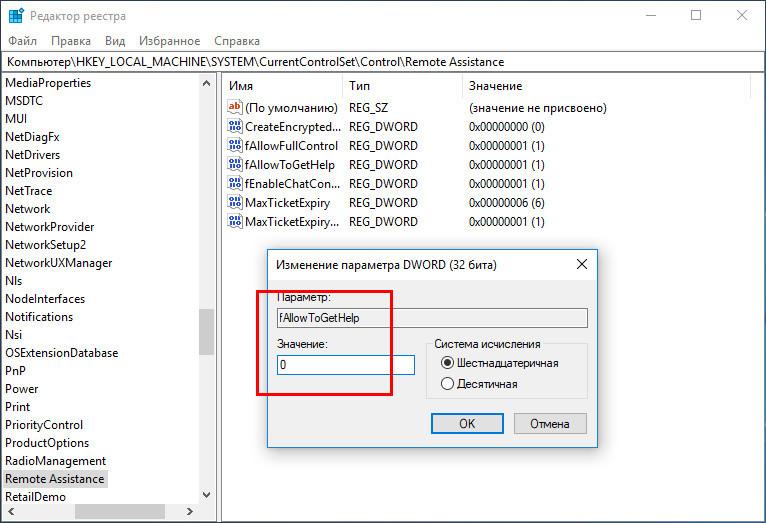Open the Правка menu
This screenshot has width=766, height=523.
coord(71,41)
